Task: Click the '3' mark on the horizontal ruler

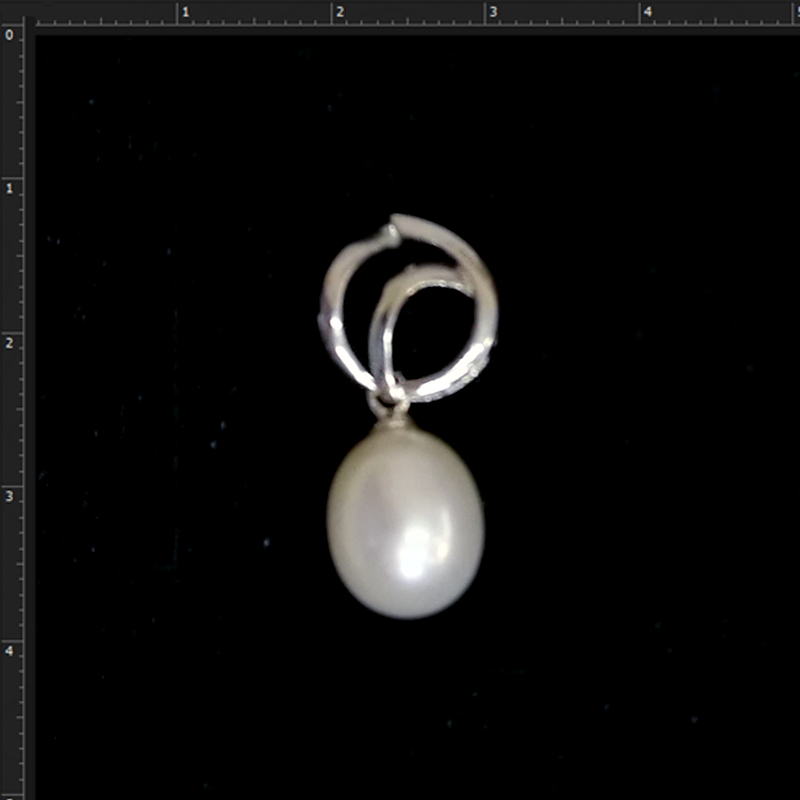Action: tap(493, 12)
